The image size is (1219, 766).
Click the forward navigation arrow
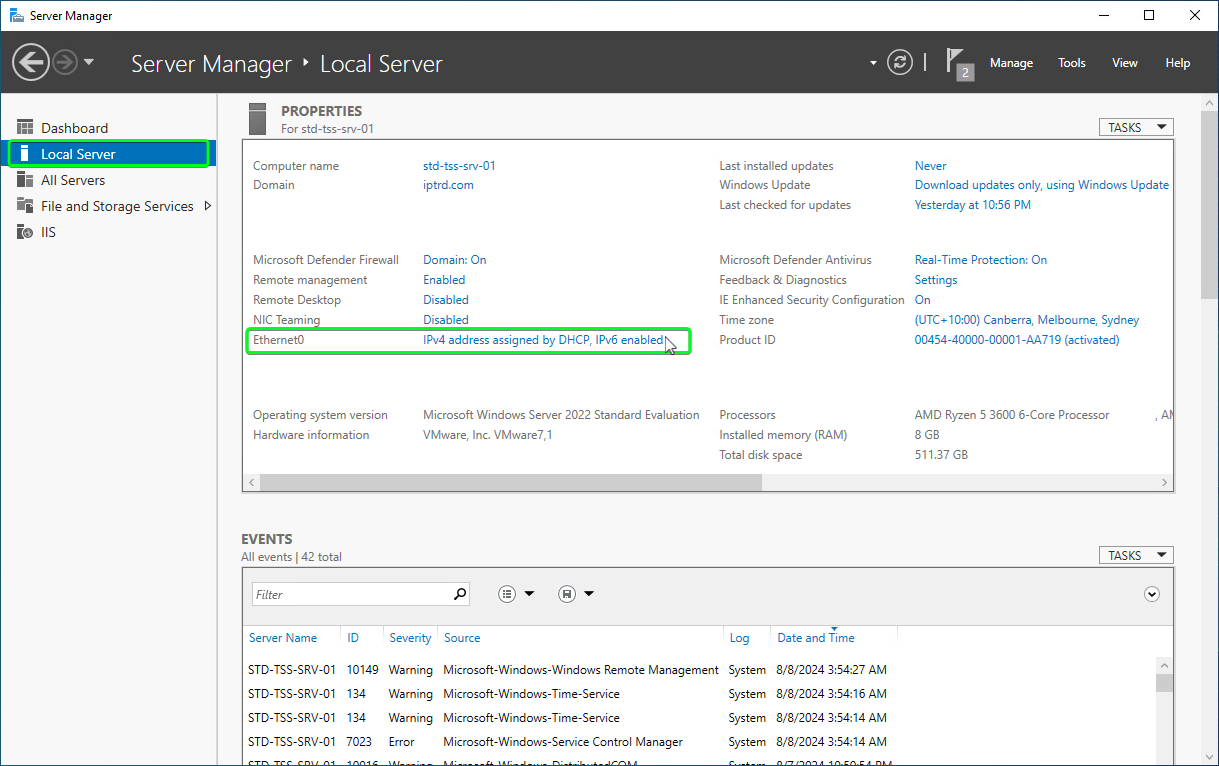pyautogui.click(x=65, y=63)
